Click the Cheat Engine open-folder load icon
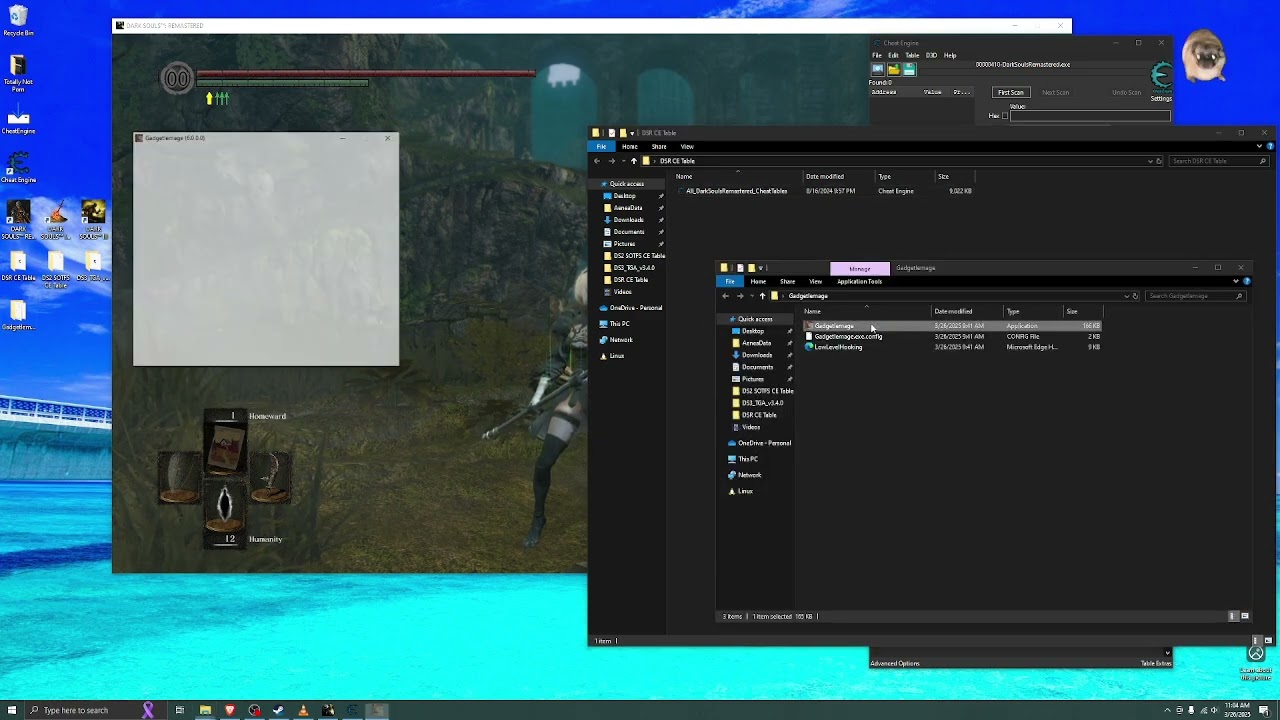This screenshot has width=1280, height=720. (x=894, y=69)
